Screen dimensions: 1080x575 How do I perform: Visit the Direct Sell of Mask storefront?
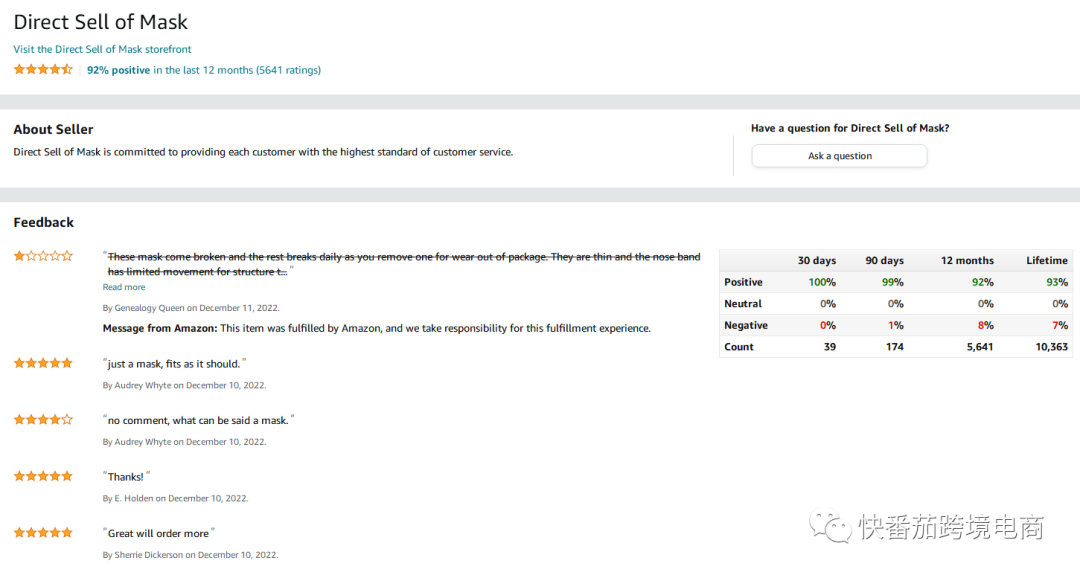[x=103, y=50]
